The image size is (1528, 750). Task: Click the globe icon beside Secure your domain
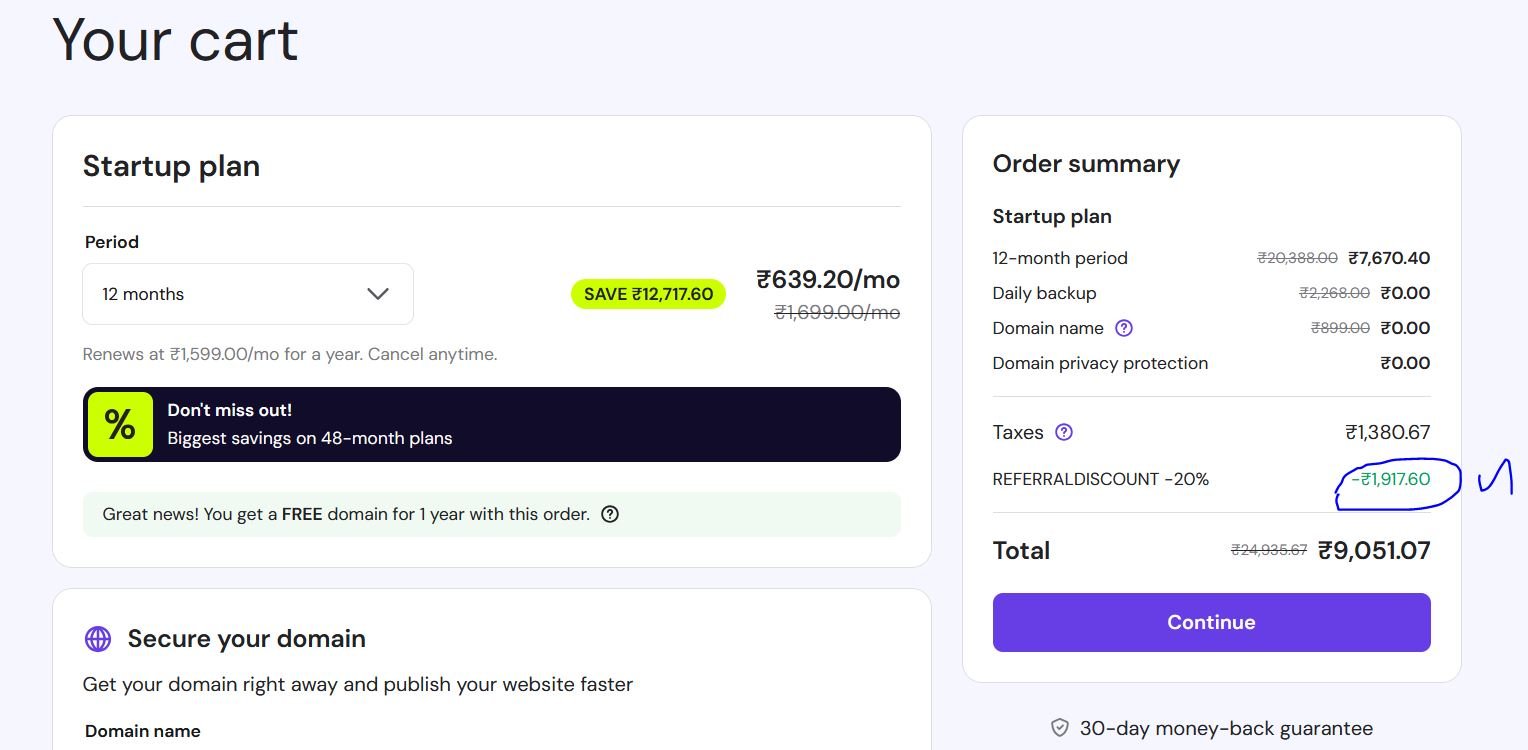(98, 639)
